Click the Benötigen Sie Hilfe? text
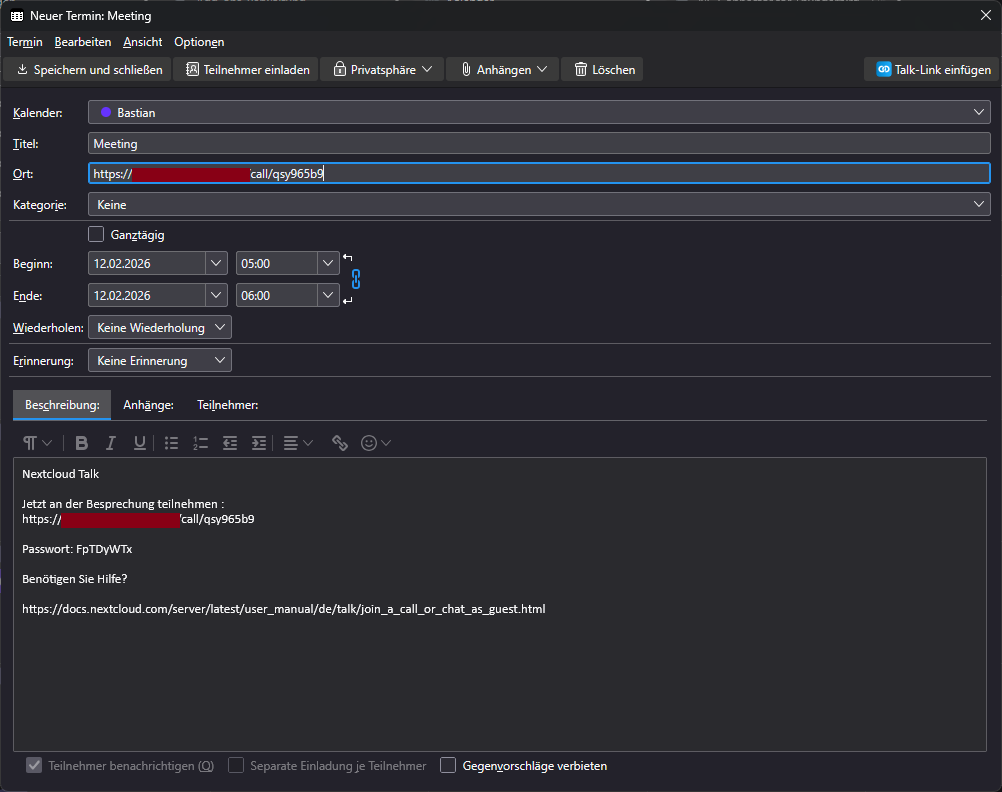 (75, 579)
